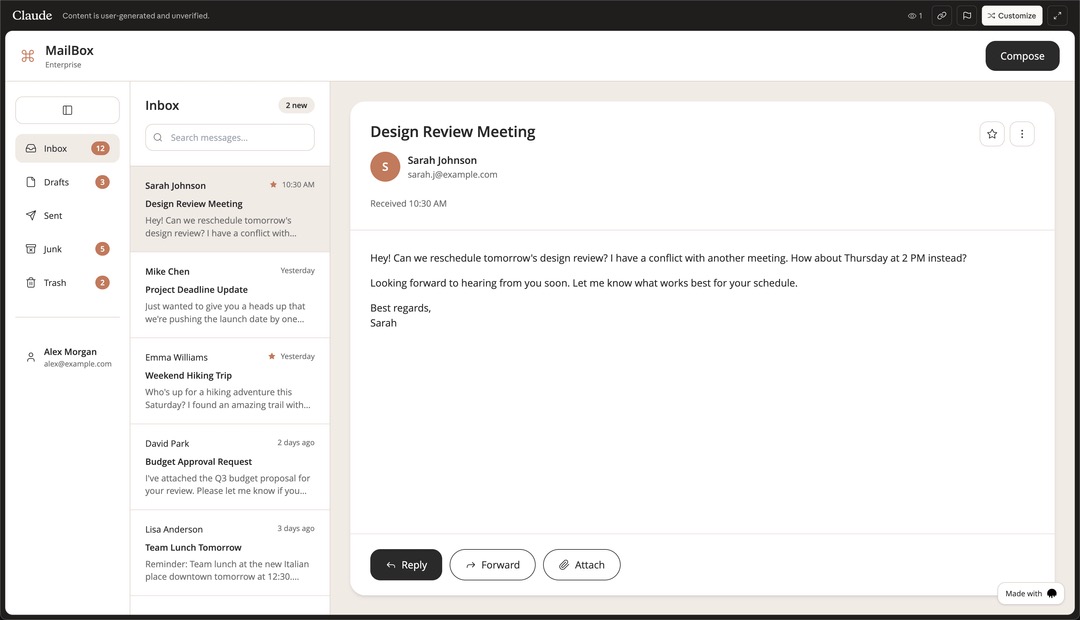This screenshot has height=620, width=1080.
Task: Click the Design Review Meeting heading
Action: click(x=453, y=132)
